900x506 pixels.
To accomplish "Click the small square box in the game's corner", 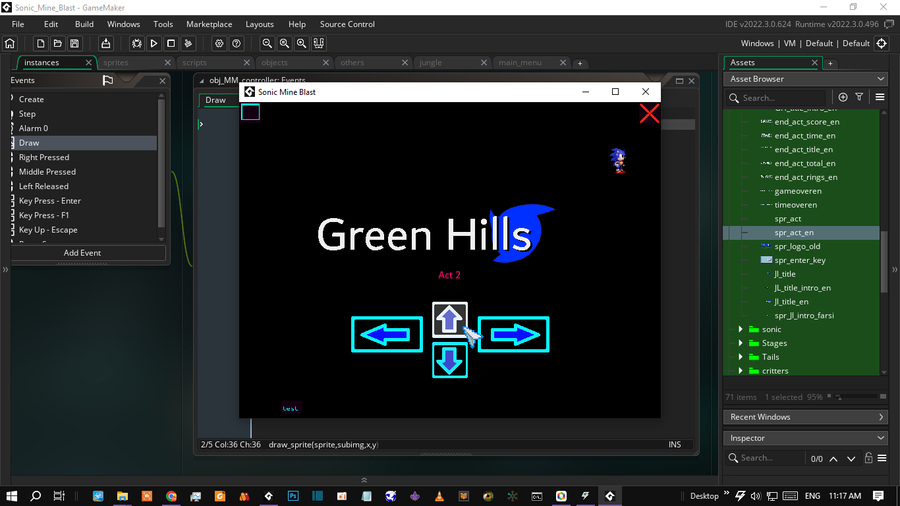I will [x=250, y=112].
